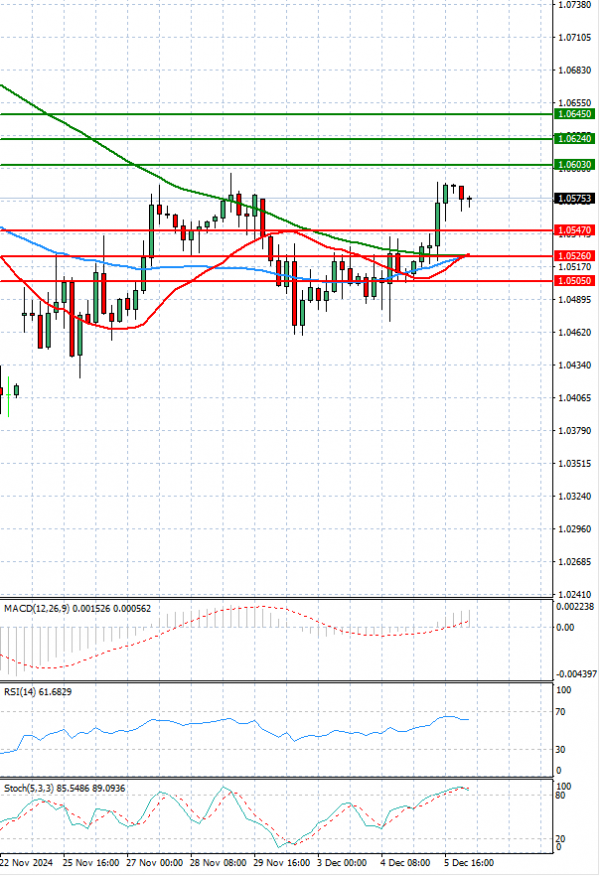Click the 1.07380 price scale value

pos(575,4)
